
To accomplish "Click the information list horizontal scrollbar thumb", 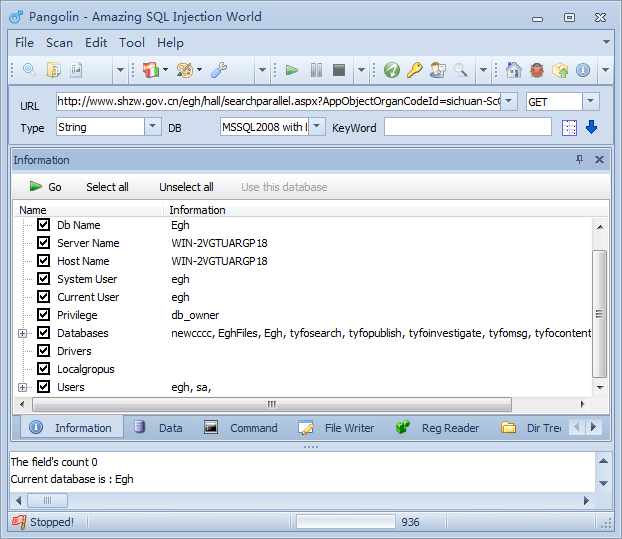I will click(x=272, y=405).
